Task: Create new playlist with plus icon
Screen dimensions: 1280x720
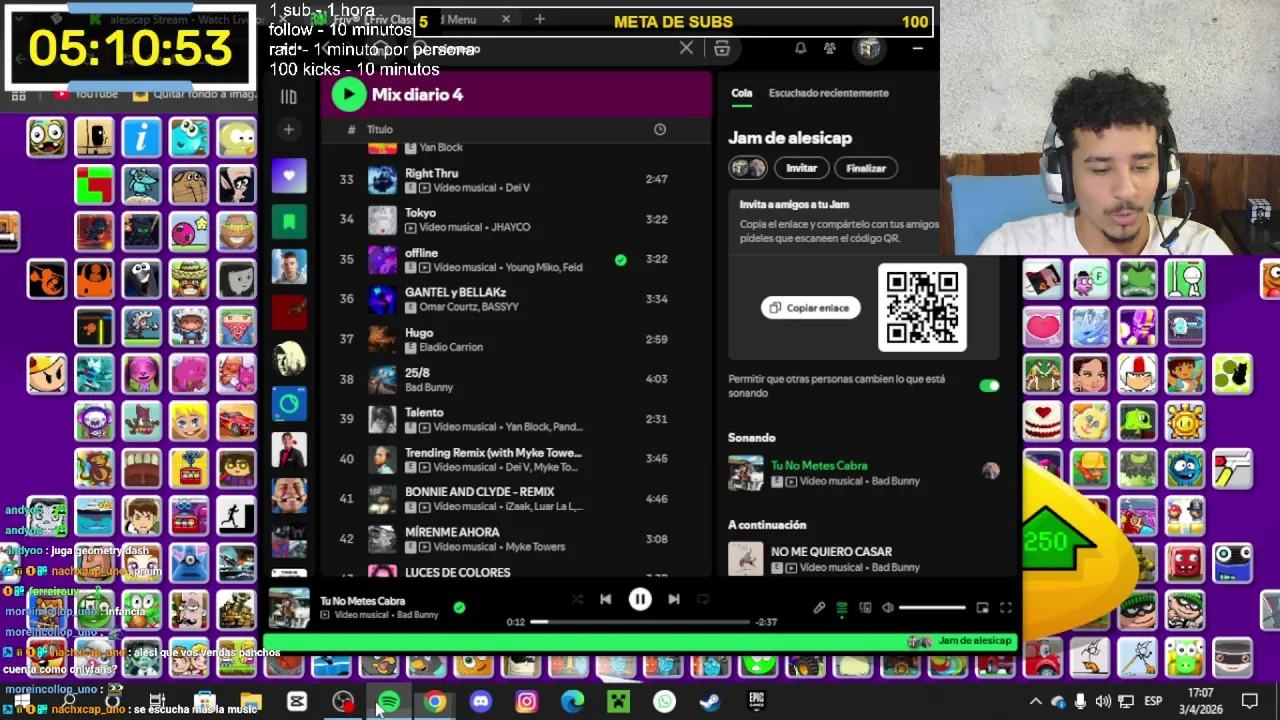Action: 288,129
